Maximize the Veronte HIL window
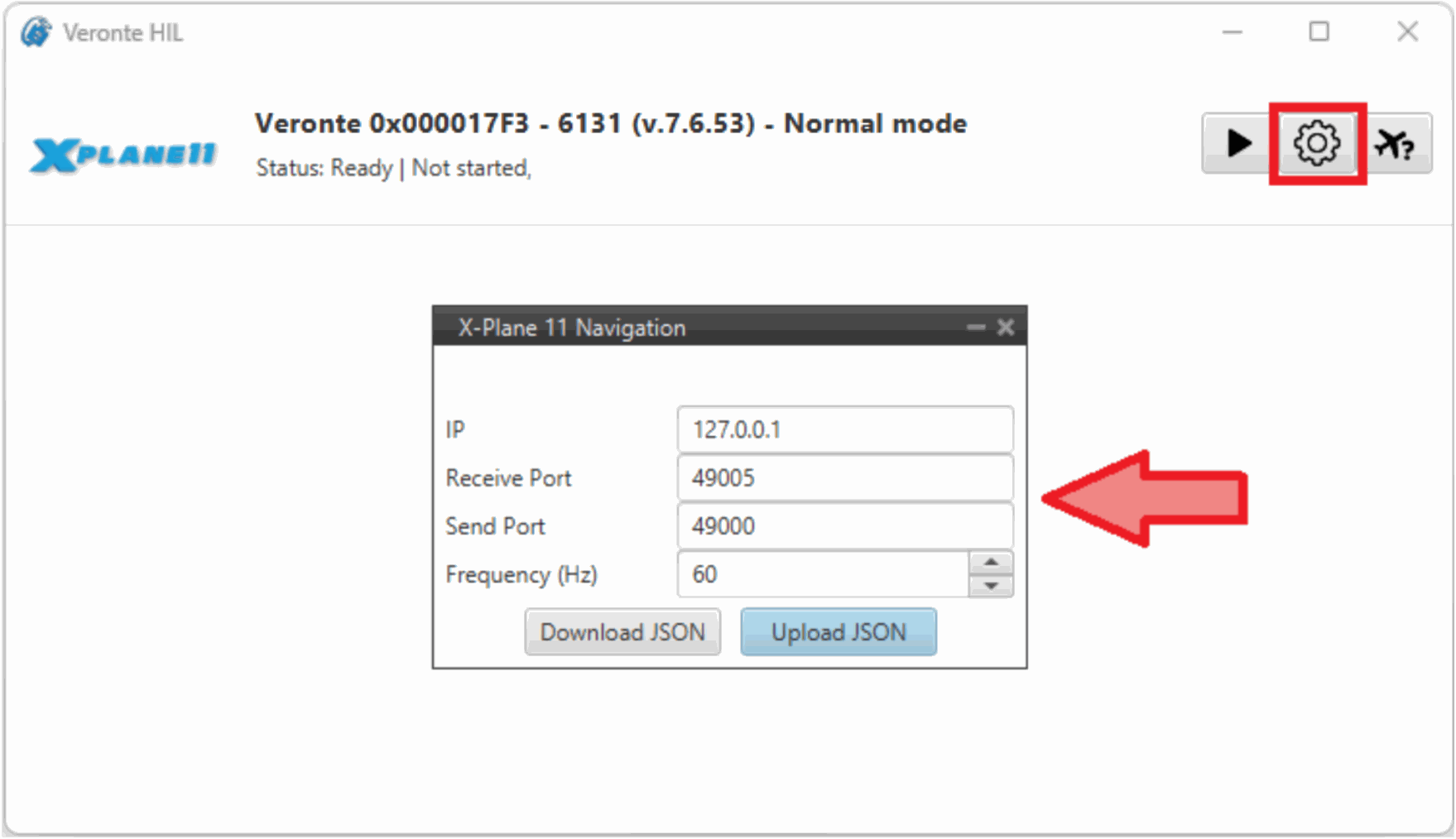 tap(1319, 32)
